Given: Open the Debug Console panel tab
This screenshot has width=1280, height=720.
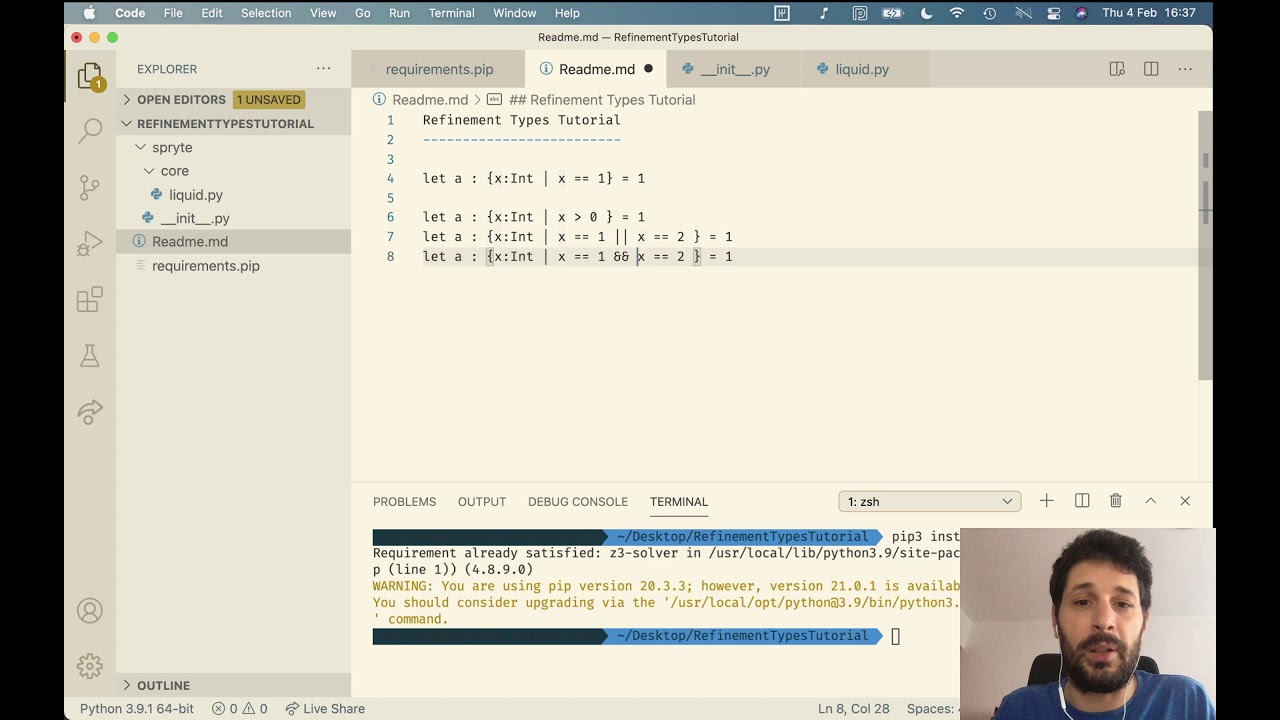Looking at the screenshot, I should point(578,501).
